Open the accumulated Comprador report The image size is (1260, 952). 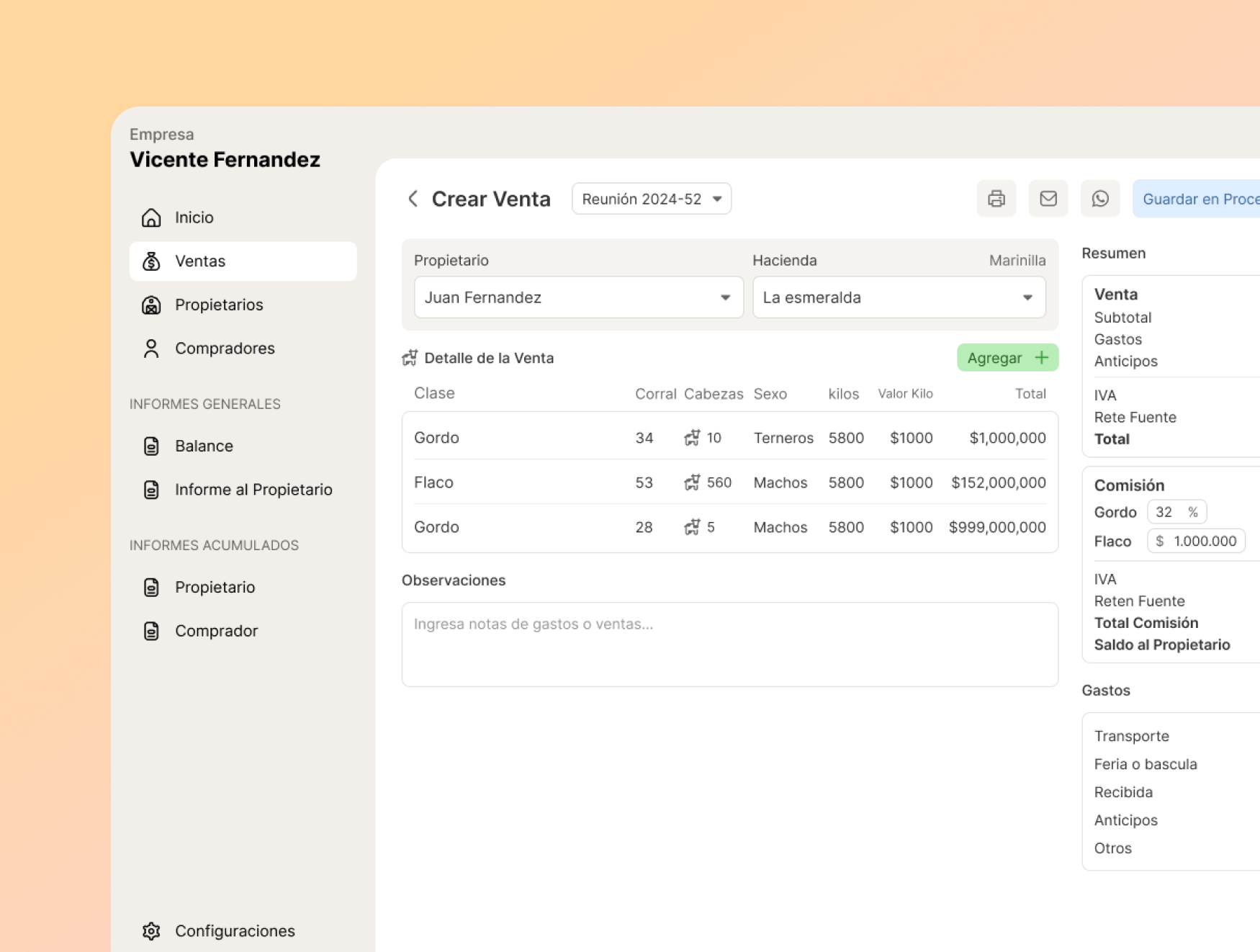point(243,631)
